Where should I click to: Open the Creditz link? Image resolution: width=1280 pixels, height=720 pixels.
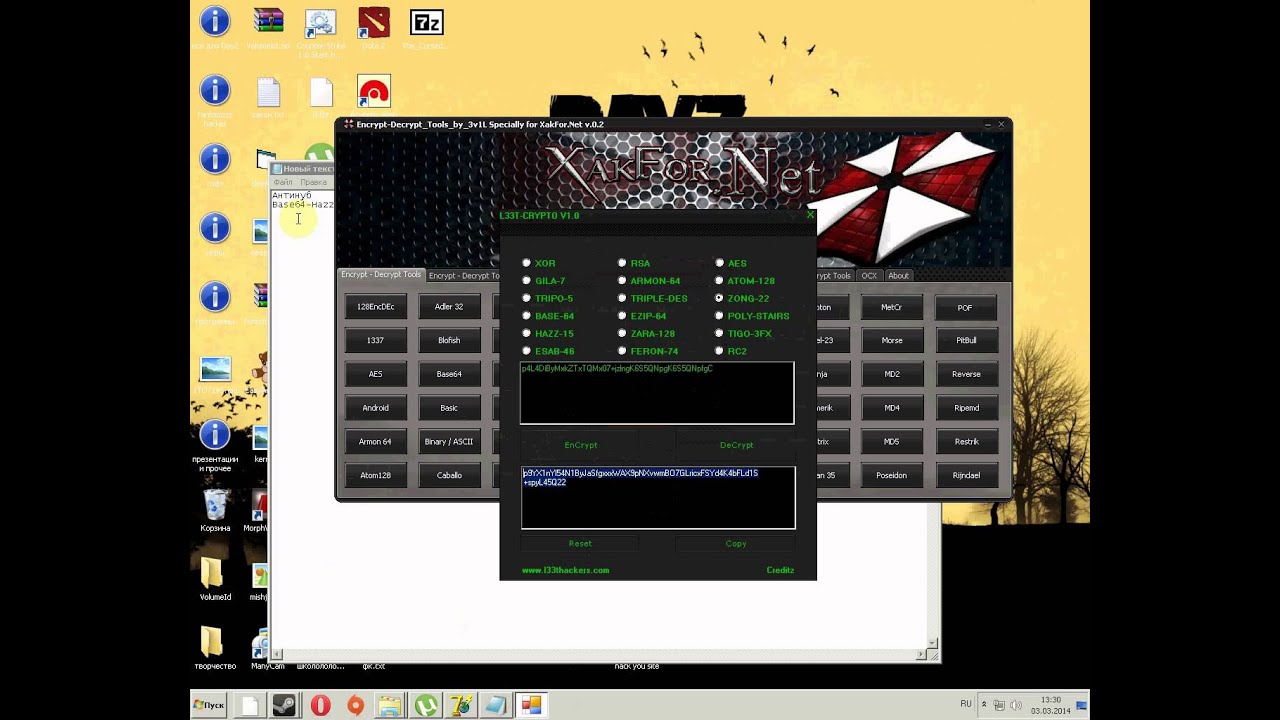tap(780, 570)
